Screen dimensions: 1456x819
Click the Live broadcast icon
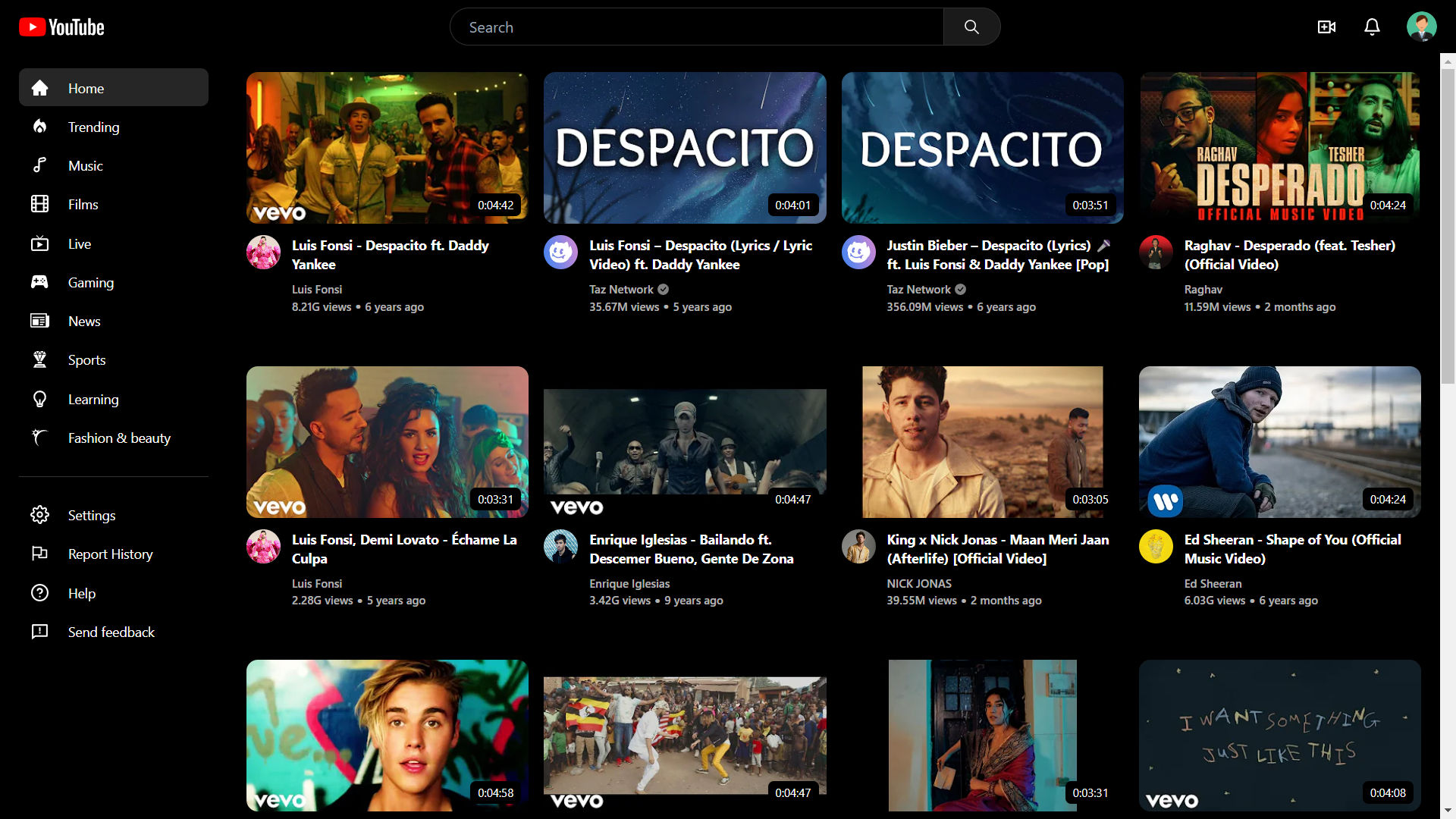pyautogui.click(x=40, y=243)
